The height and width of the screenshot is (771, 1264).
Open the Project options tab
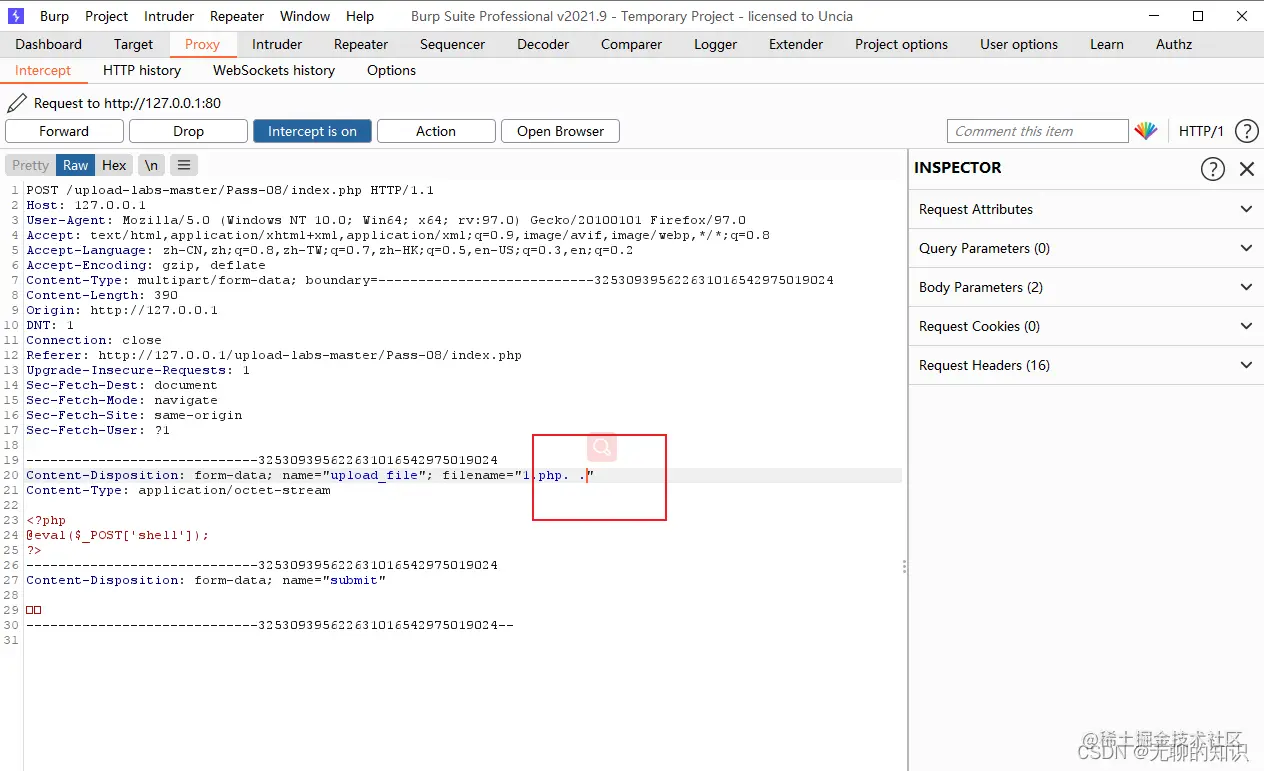tap(901, 44)
